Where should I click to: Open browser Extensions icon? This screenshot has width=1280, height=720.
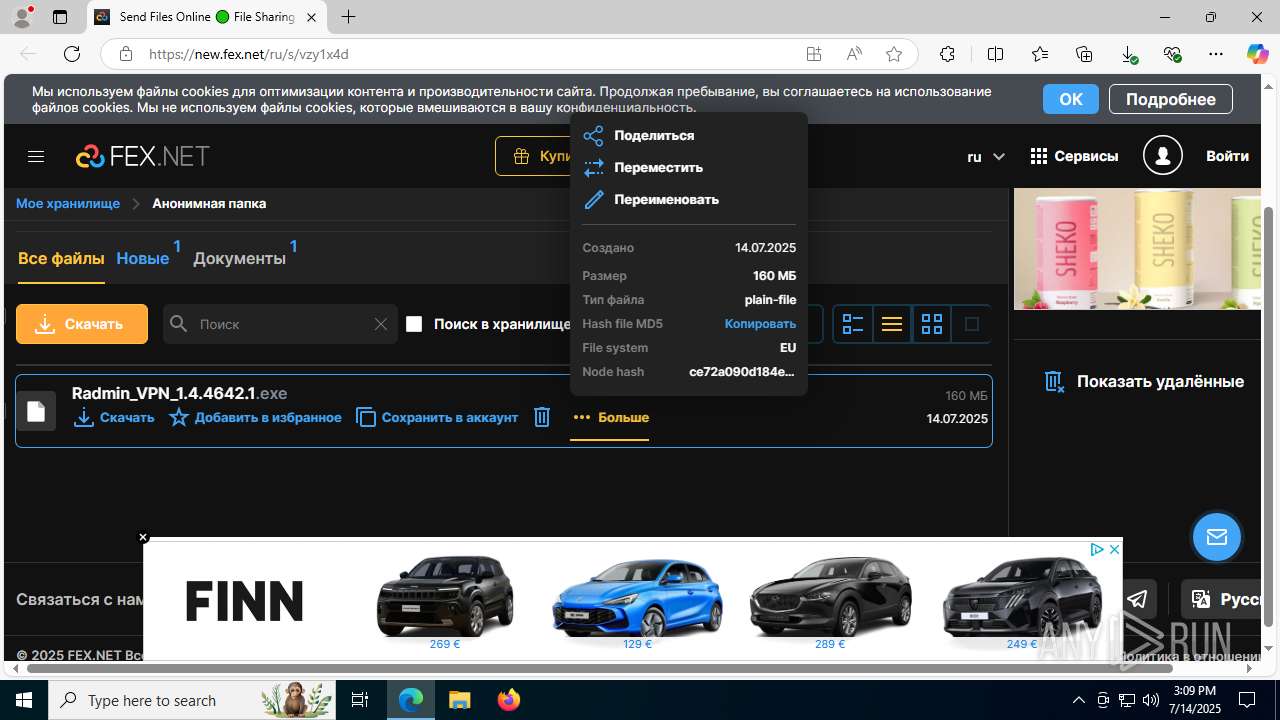pyautogui.click(x=947, y=54)
